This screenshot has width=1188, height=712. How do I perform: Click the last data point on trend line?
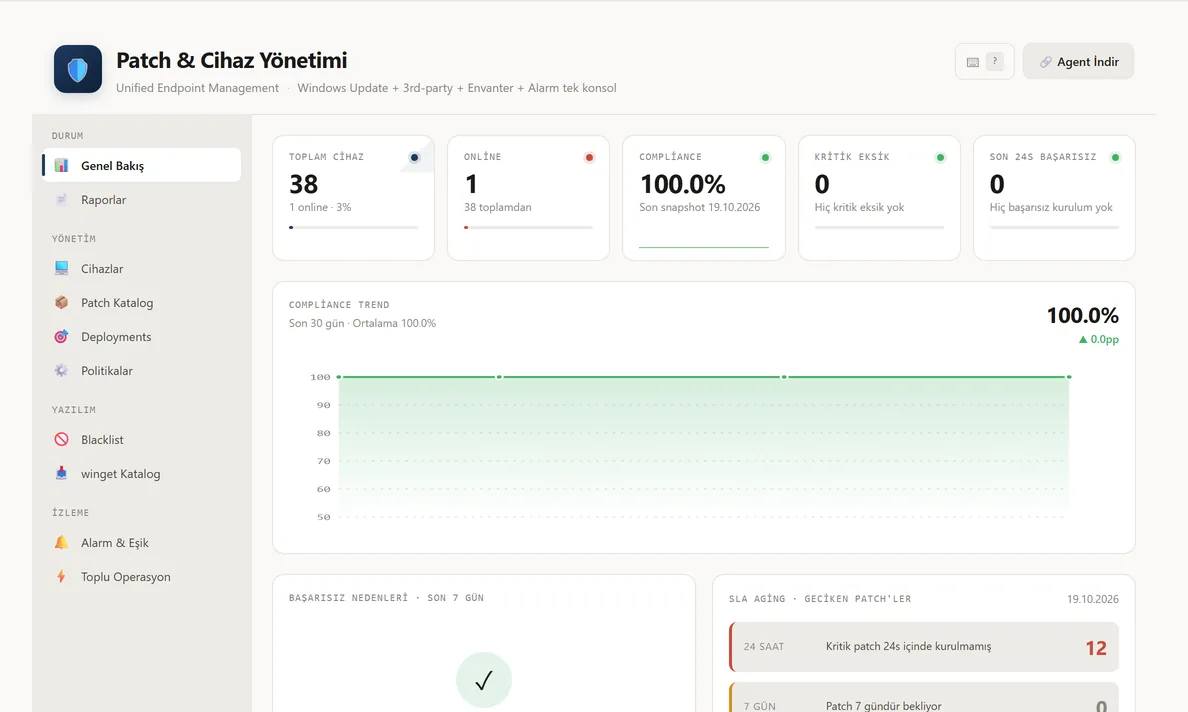(x=1069, y=376)
